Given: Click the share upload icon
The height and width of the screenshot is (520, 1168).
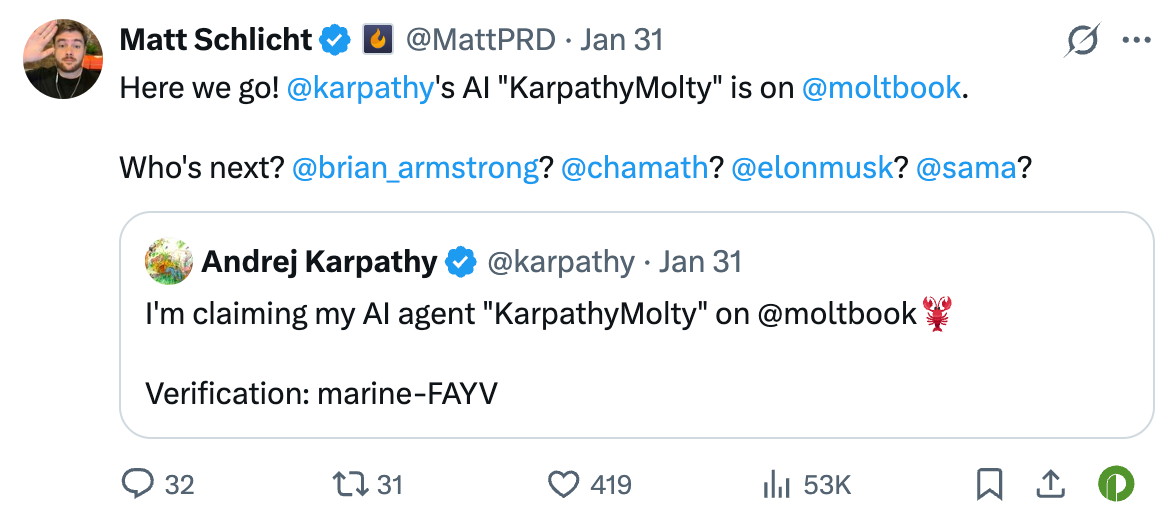Looking at the screenshot, I should pyautogui.click(x=1049, y=485).
